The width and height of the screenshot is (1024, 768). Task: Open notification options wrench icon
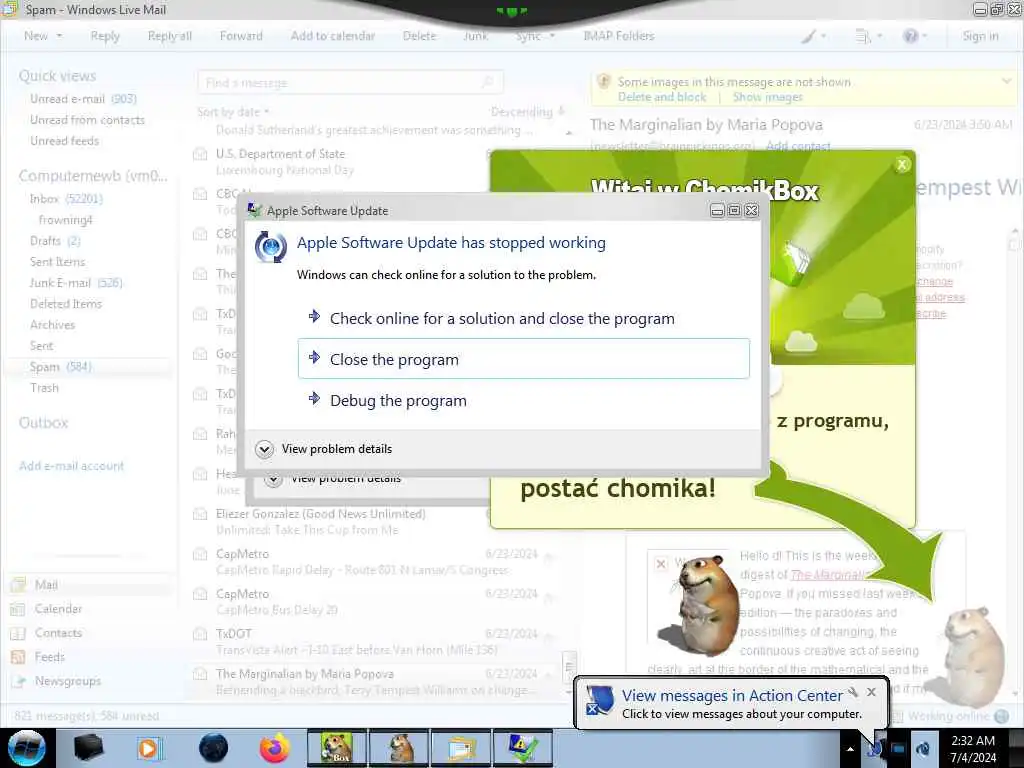(x=853, y=692)
